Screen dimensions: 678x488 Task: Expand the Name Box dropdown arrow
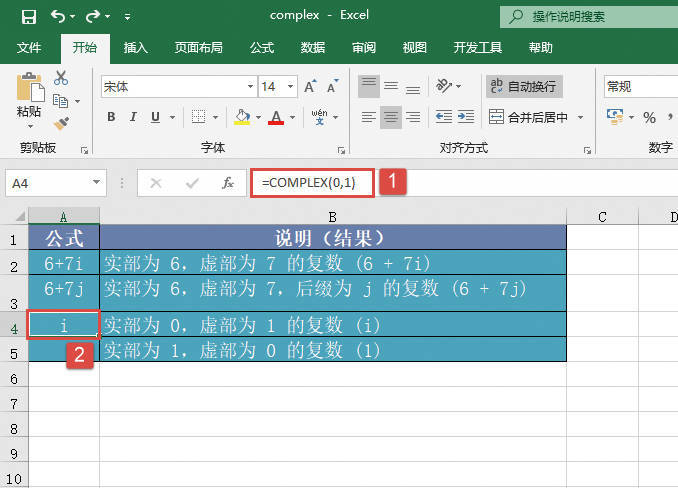coord(97,183)
